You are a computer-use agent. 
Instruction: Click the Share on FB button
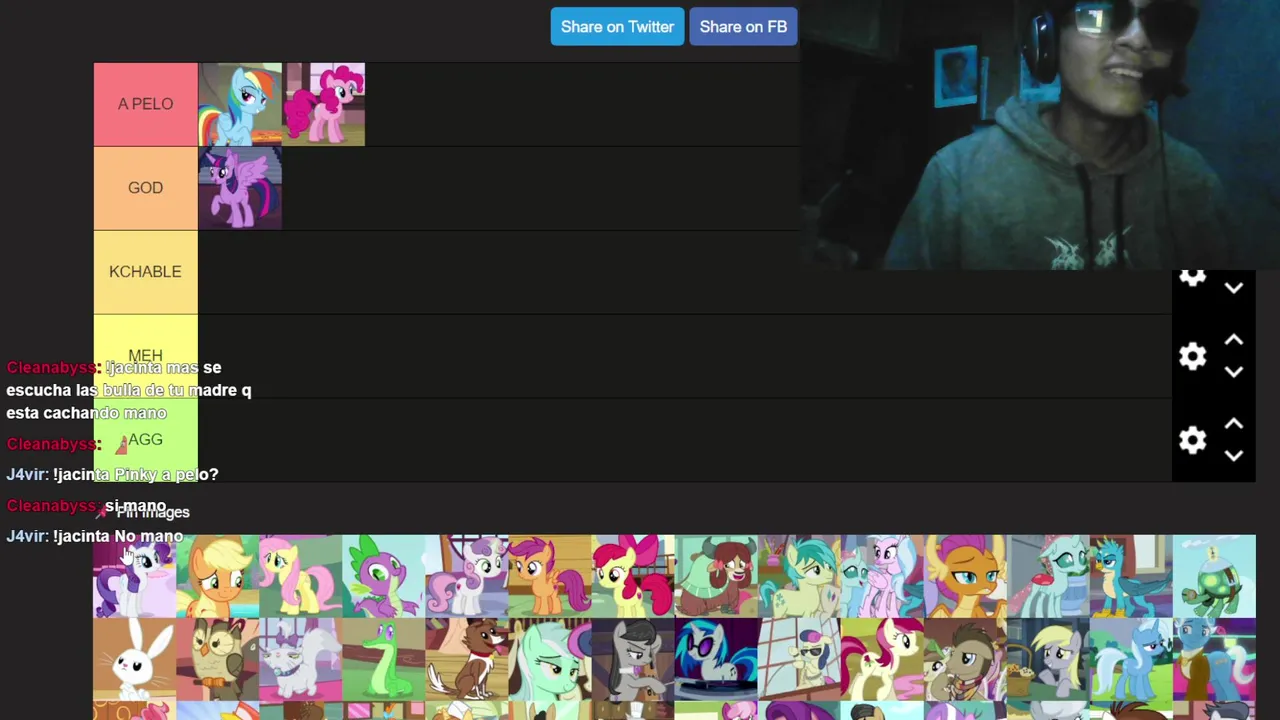click(x=743, y=27)
